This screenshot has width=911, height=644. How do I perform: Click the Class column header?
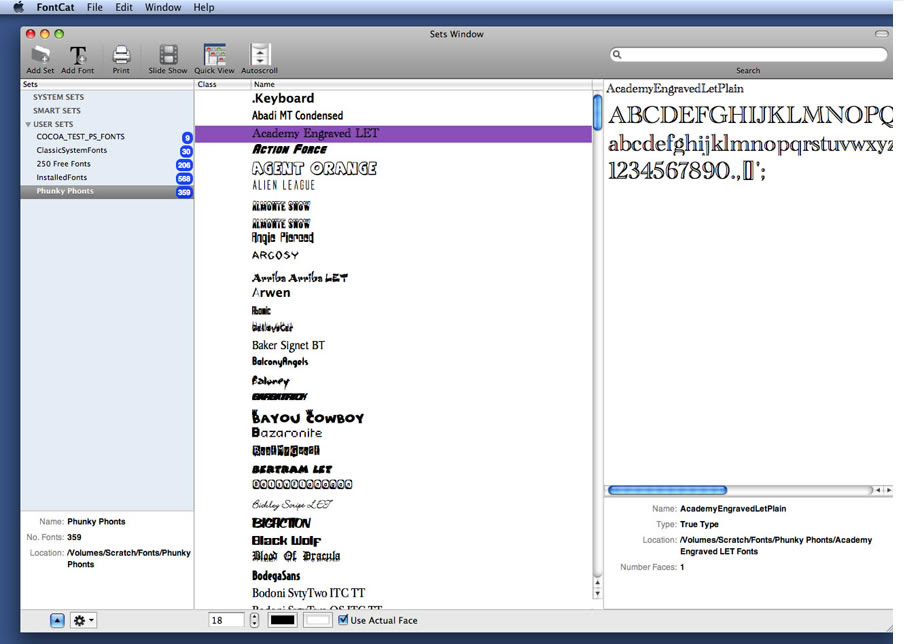click(x=223, y=84)
